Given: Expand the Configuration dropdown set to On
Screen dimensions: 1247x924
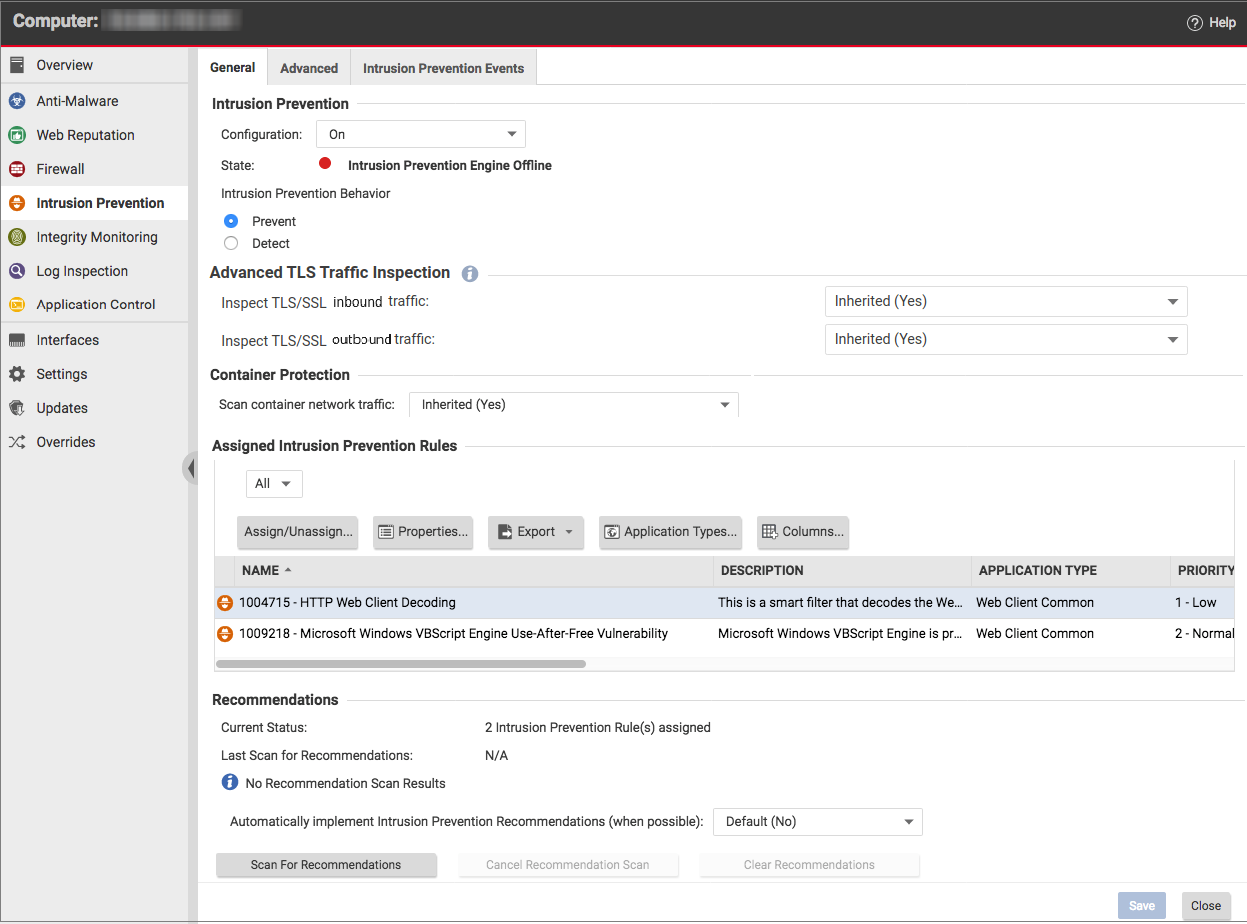Looking at the screenshot, I should [x=421, y=134].
